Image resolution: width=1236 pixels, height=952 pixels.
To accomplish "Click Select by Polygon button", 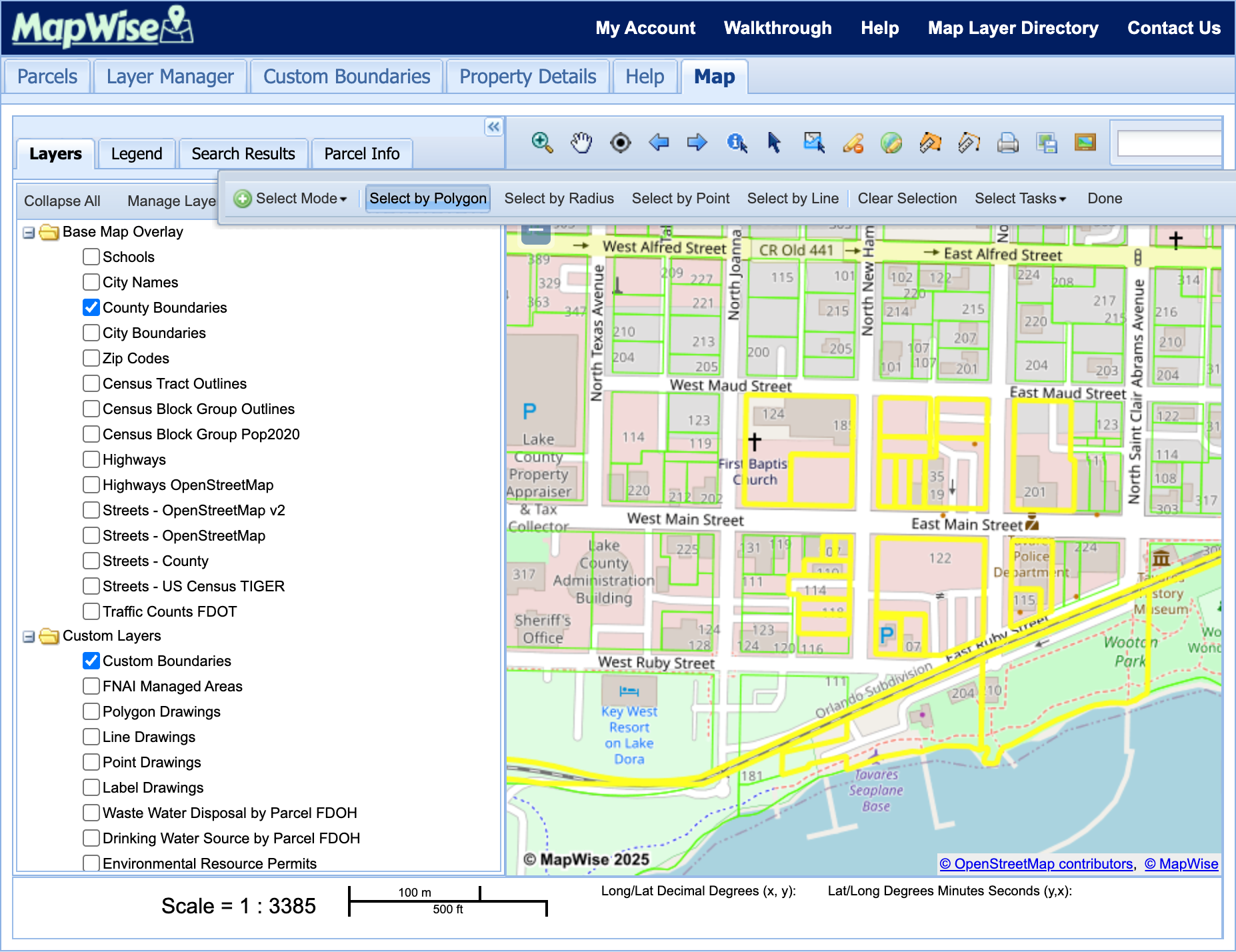I will pos(428,199).
